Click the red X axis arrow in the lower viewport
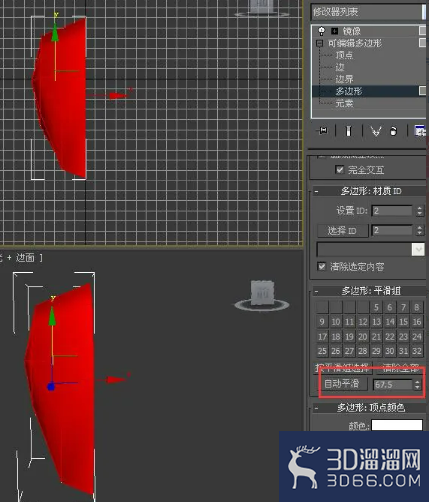 115,380
